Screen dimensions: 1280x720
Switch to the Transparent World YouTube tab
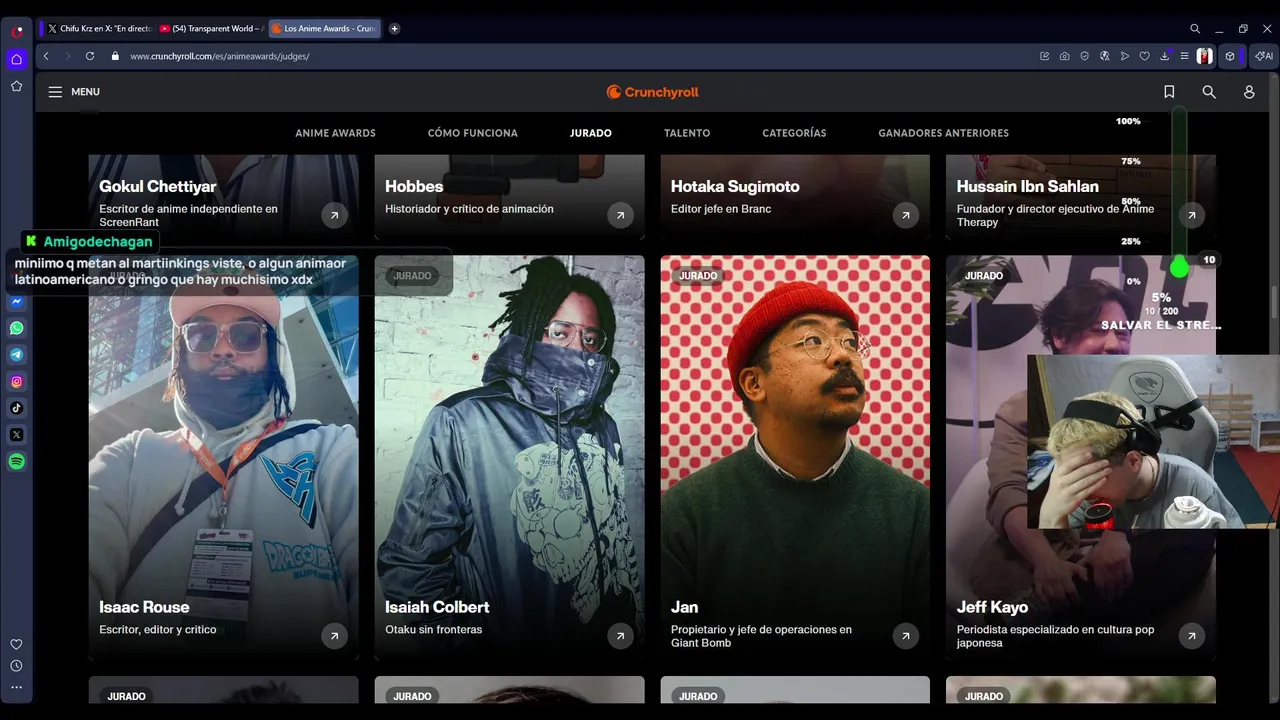click(x=211, y=29)
